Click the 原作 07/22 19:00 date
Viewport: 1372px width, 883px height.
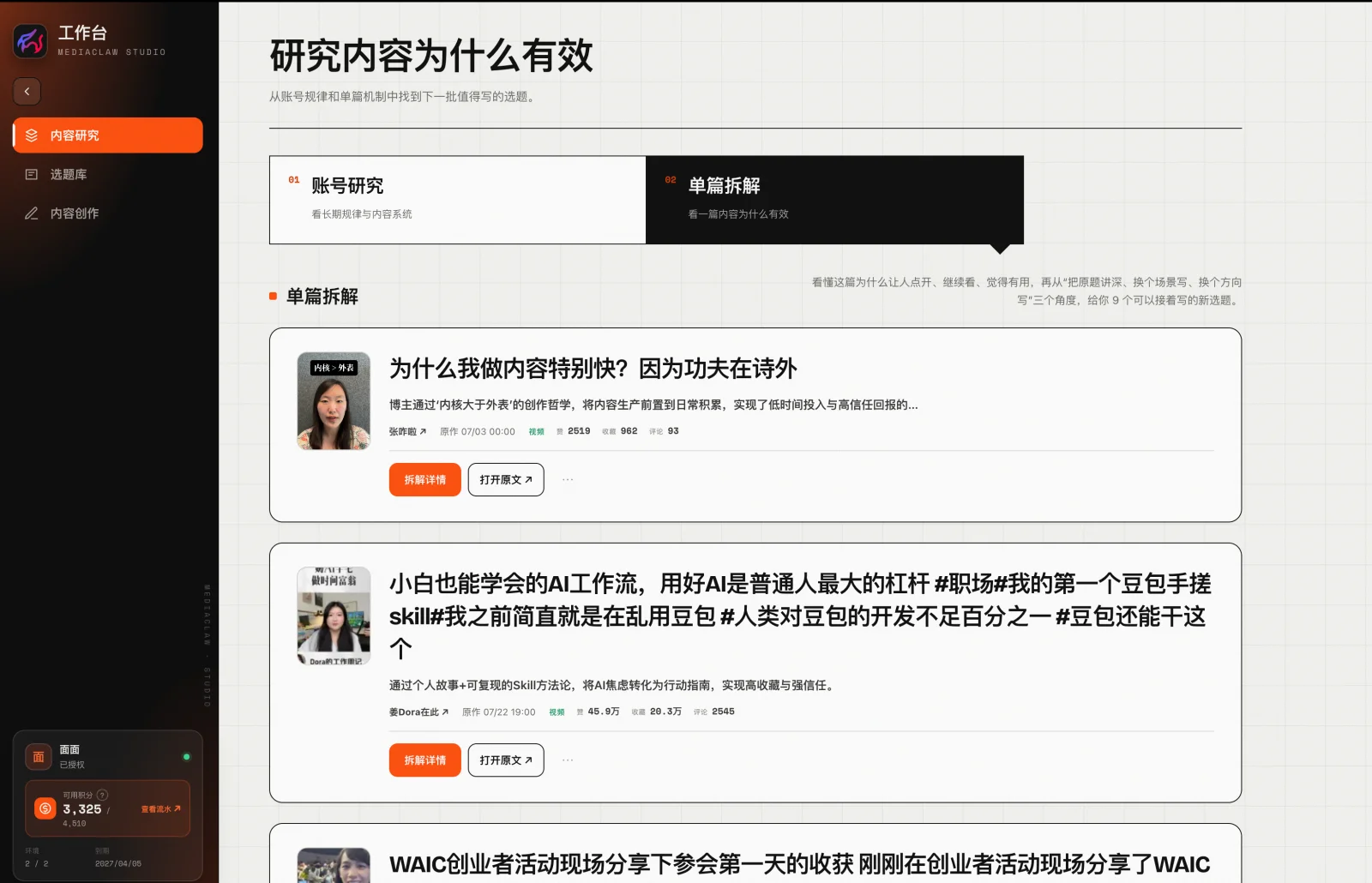pos(498,712)
